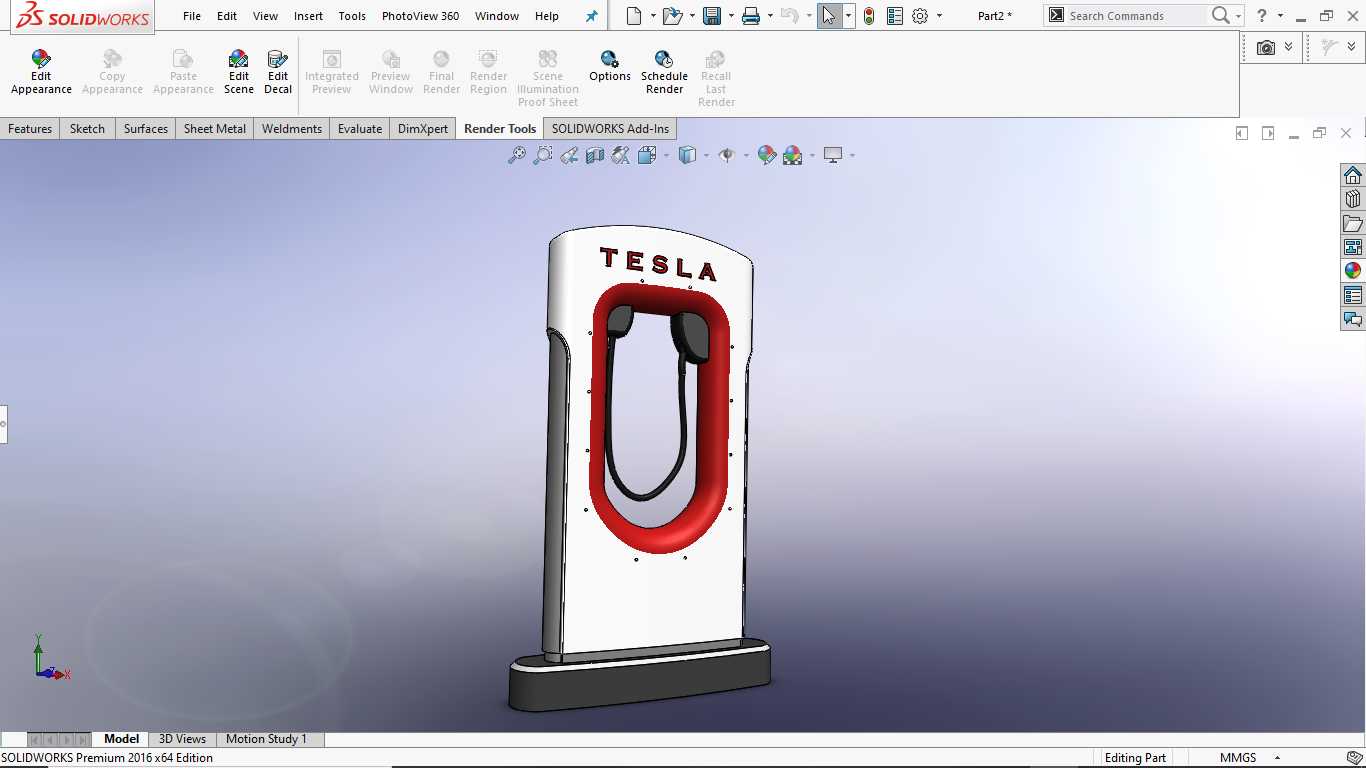Viewport: 1366px width, 768px height.
Task: Expand the gear Options dropdown arrow
Action: coord(939,16)
